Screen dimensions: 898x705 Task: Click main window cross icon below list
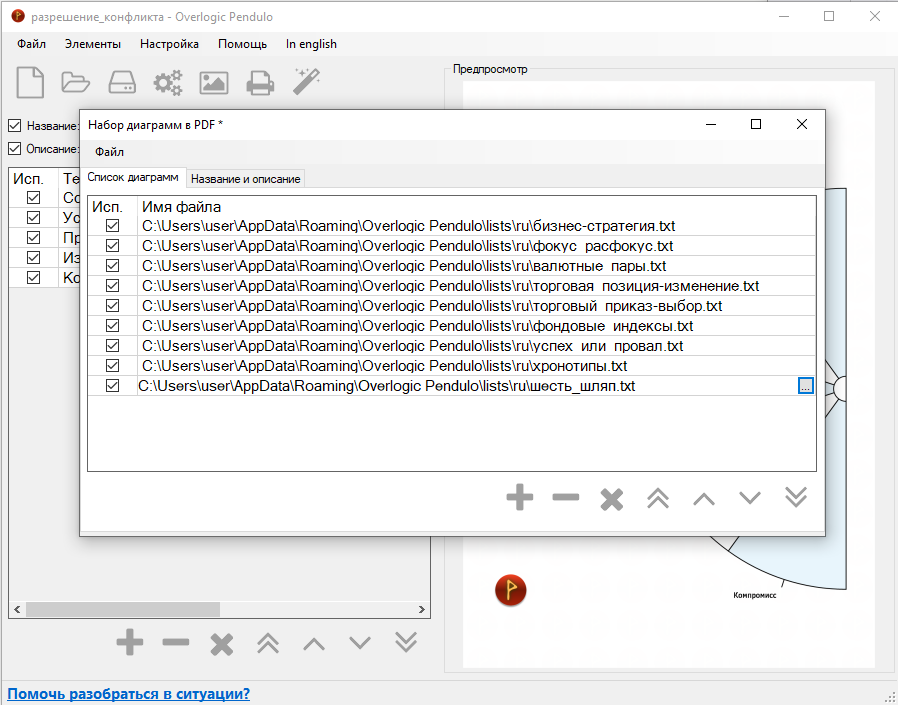pos(222,644)
